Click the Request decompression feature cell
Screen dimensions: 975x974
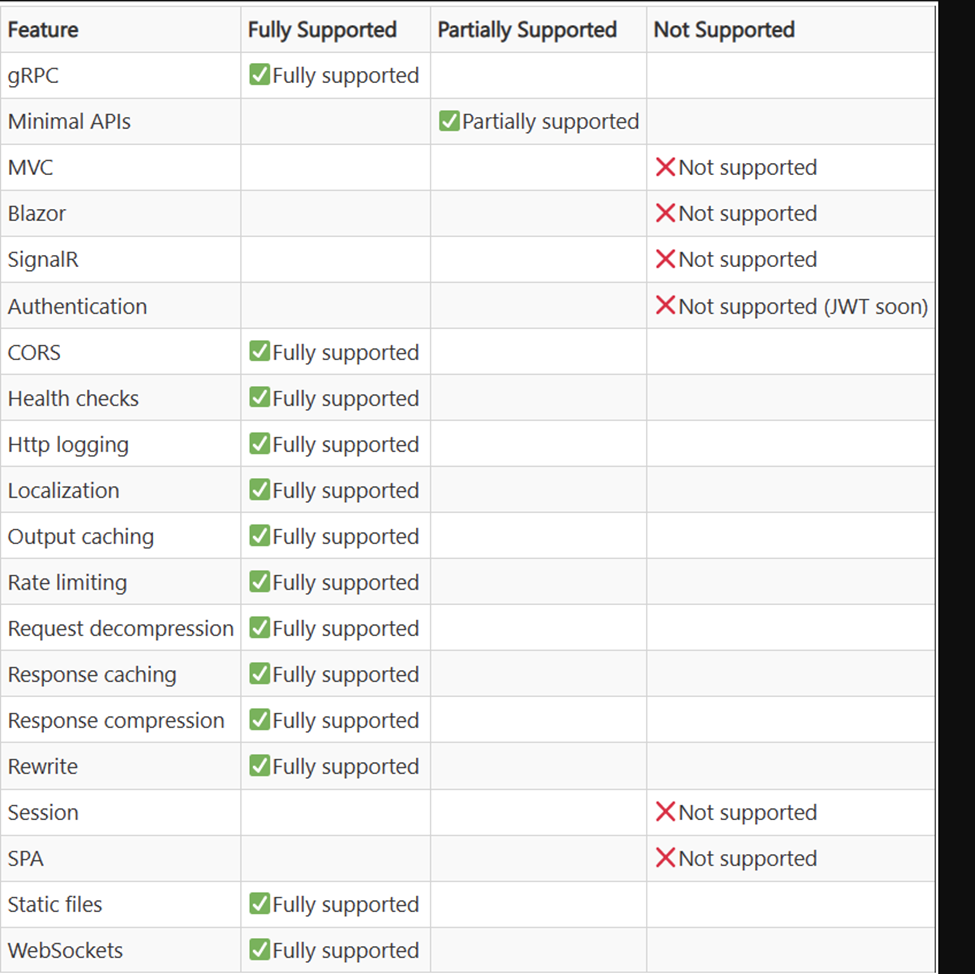point(120,629)
